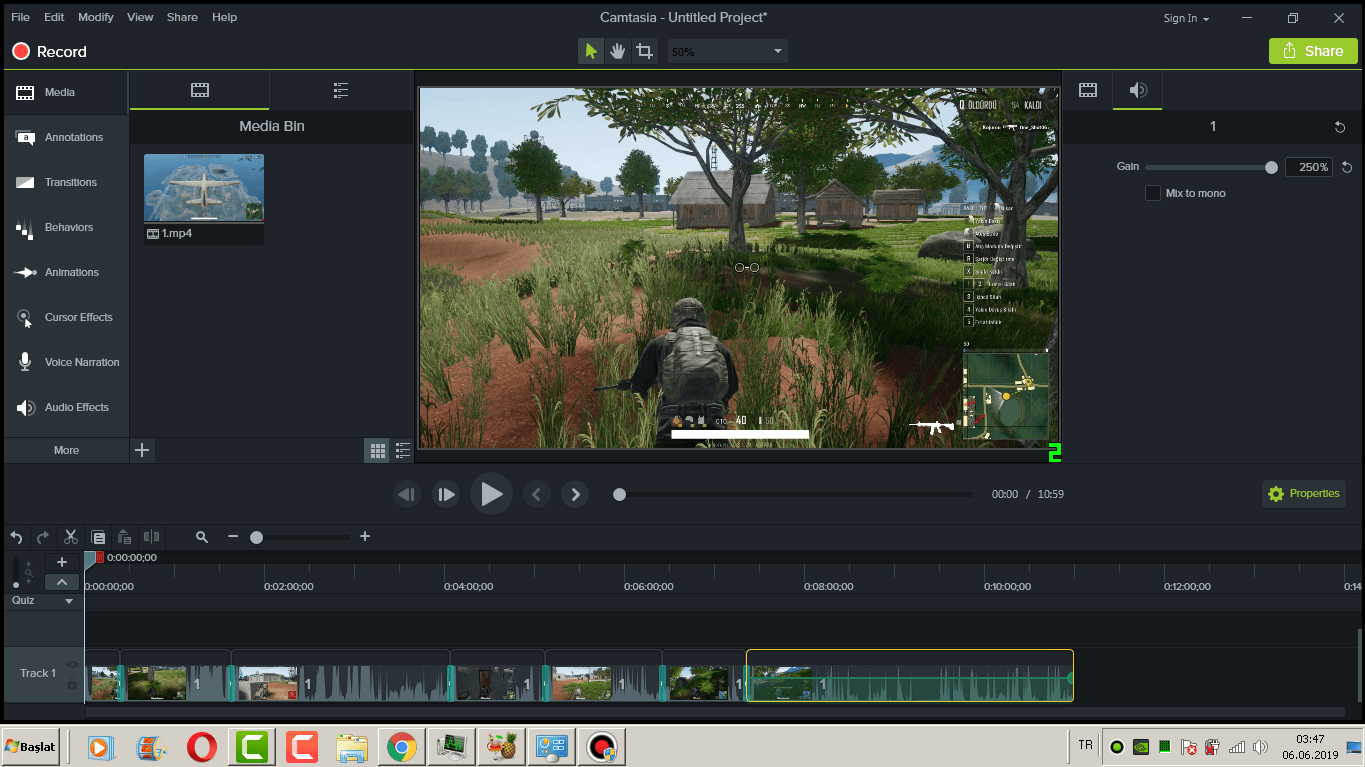The image size is (1365, 767).
Task: Click the Split clip icon
Action: pos(151,537)
